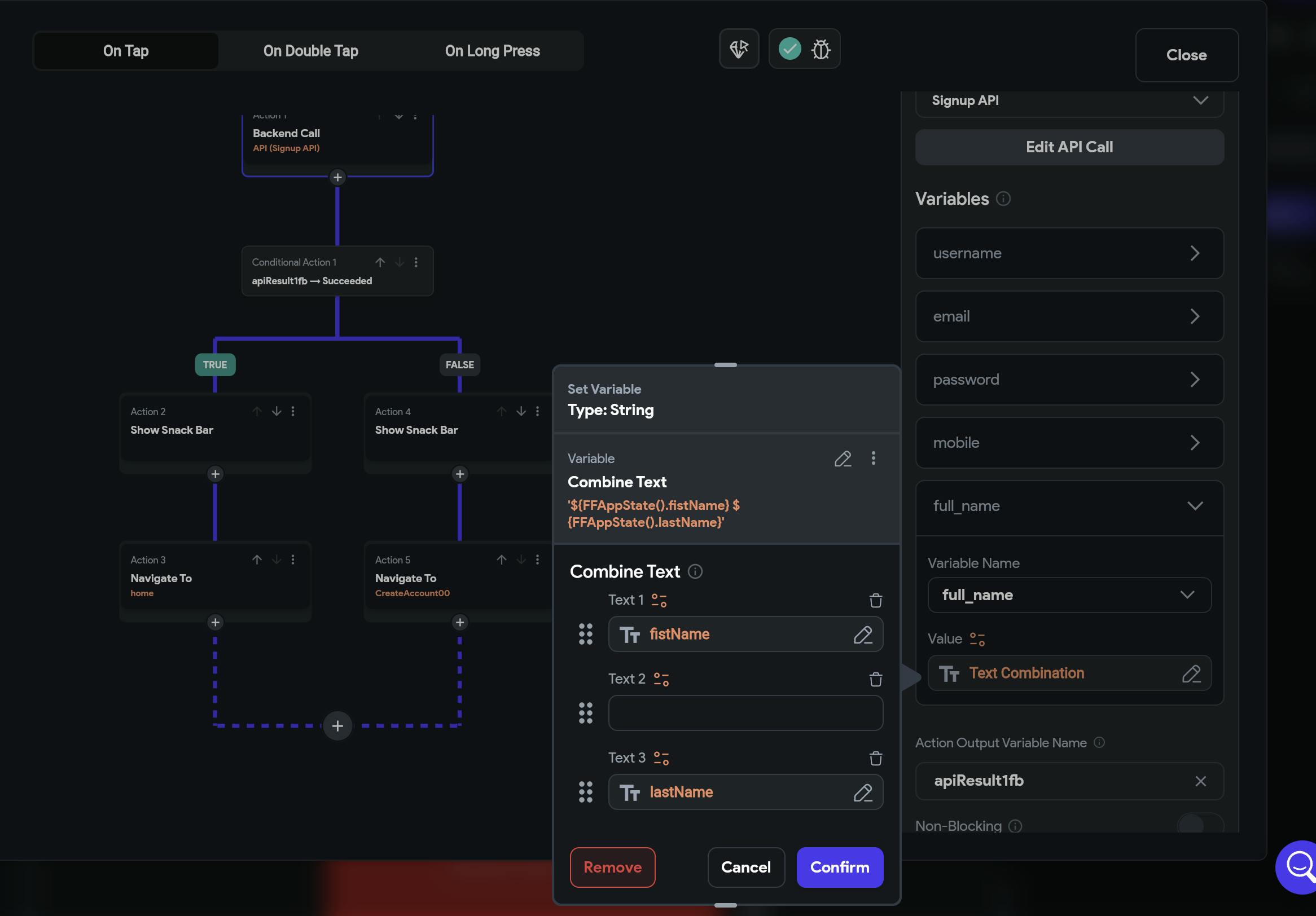Switch to the On Double Tap tab
This screenshot has width=1316, height=916.
[x=310, y=51]
